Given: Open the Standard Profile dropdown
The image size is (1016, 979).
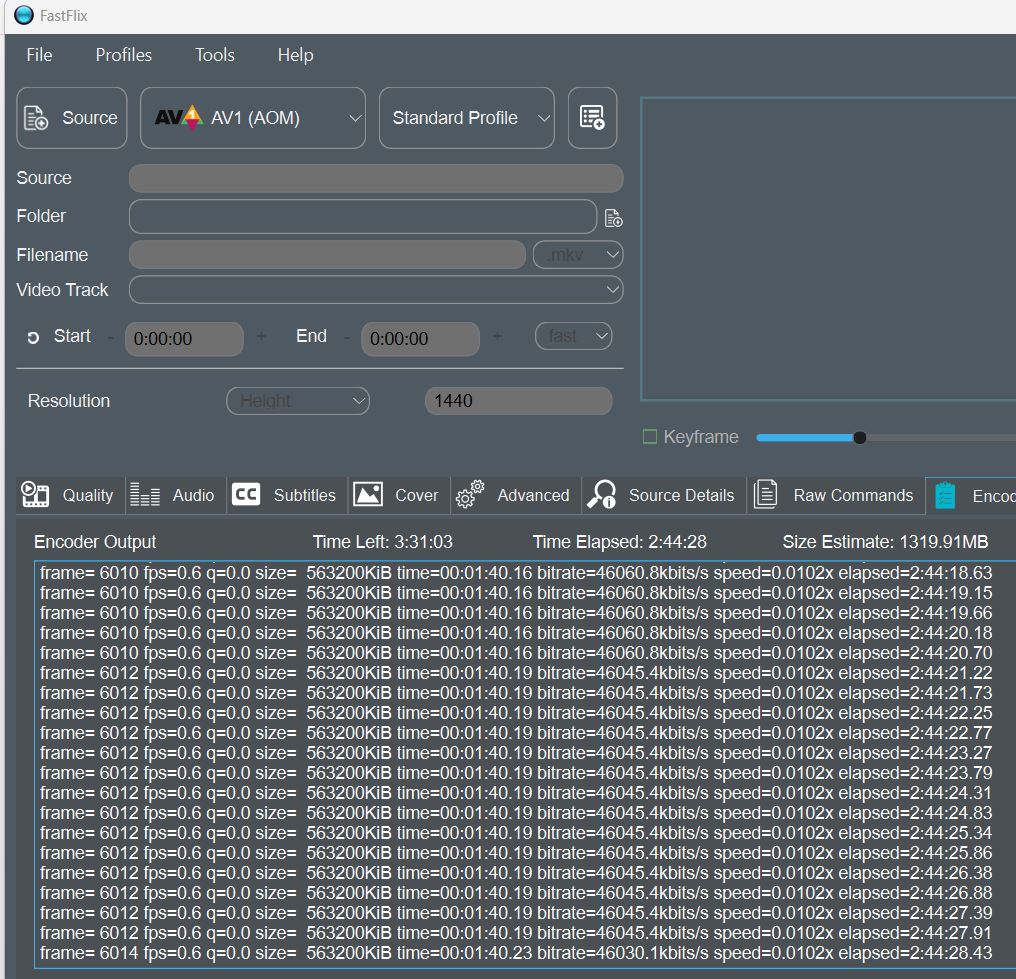Looking at the screenshot, I should click(466, 118).
